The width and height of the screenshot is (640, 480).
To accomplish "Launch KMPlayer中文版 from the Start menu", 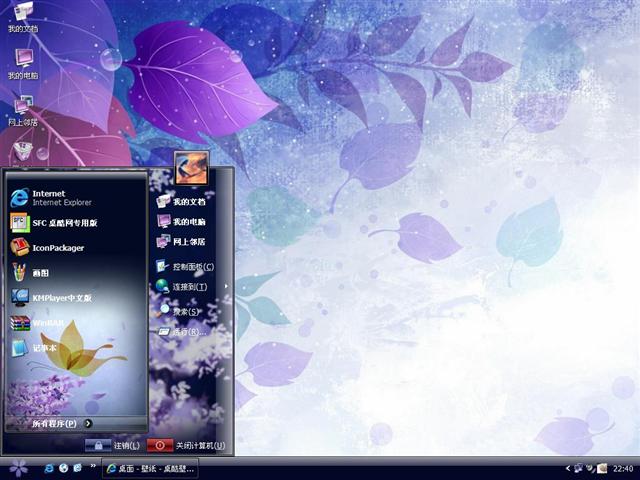I will (x=62, y=297).
